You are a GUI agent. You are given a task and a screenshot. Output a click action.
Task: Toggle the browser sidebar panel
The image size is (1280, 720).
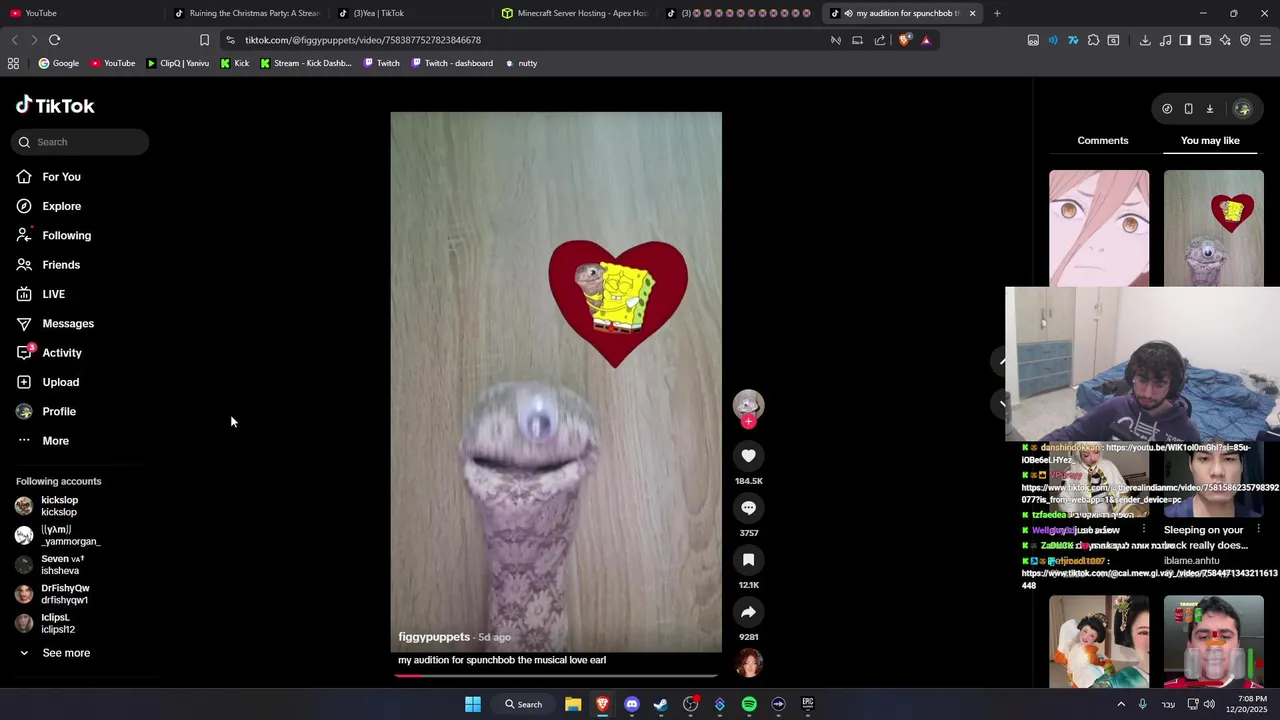(1185, 40)
